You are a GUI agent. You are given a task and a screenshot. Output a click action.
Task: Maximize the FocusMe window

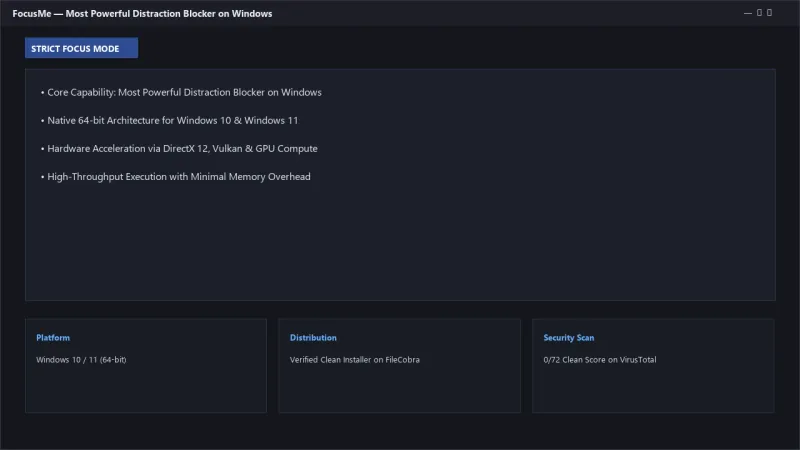tap(759, 13)
